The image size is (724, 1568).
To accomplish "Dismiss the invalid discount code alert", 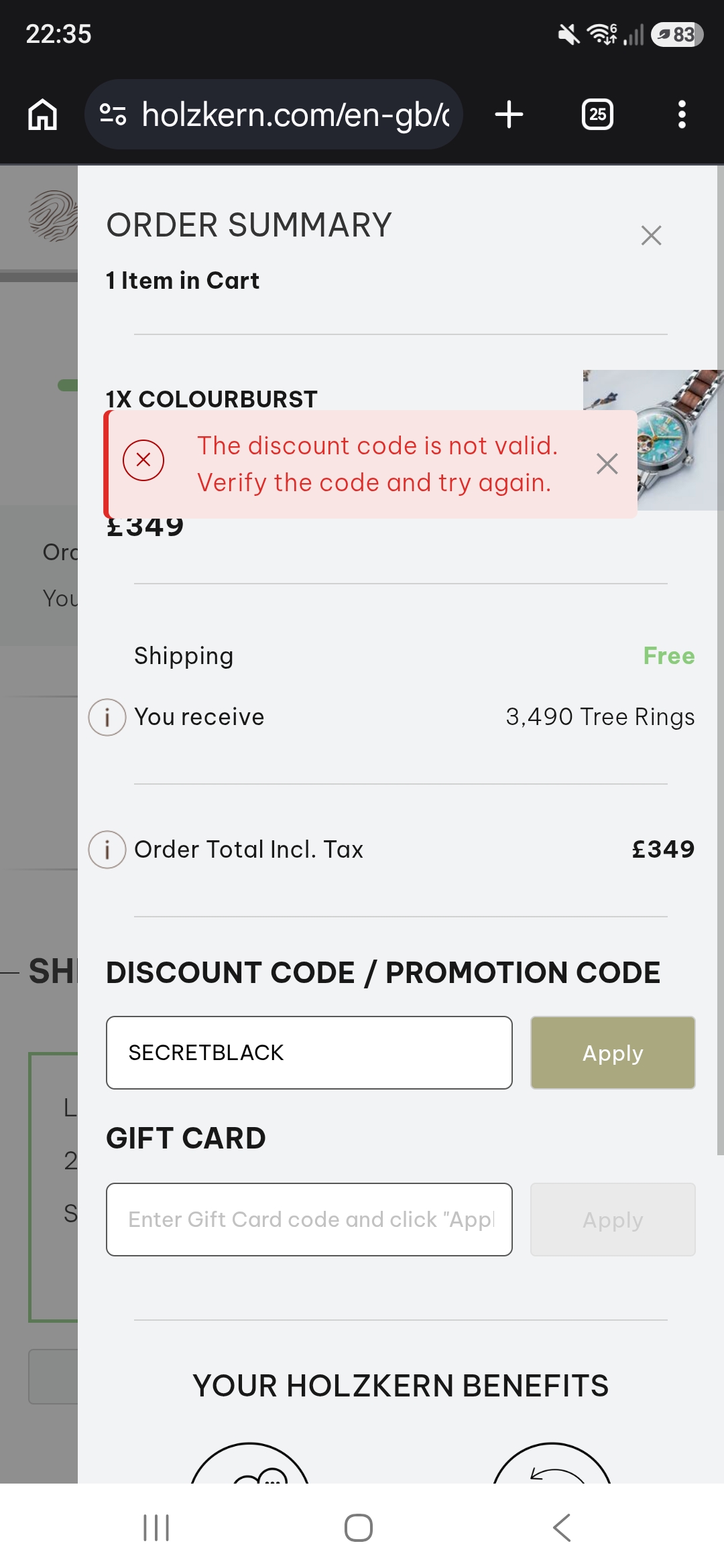I will (607, 464).
